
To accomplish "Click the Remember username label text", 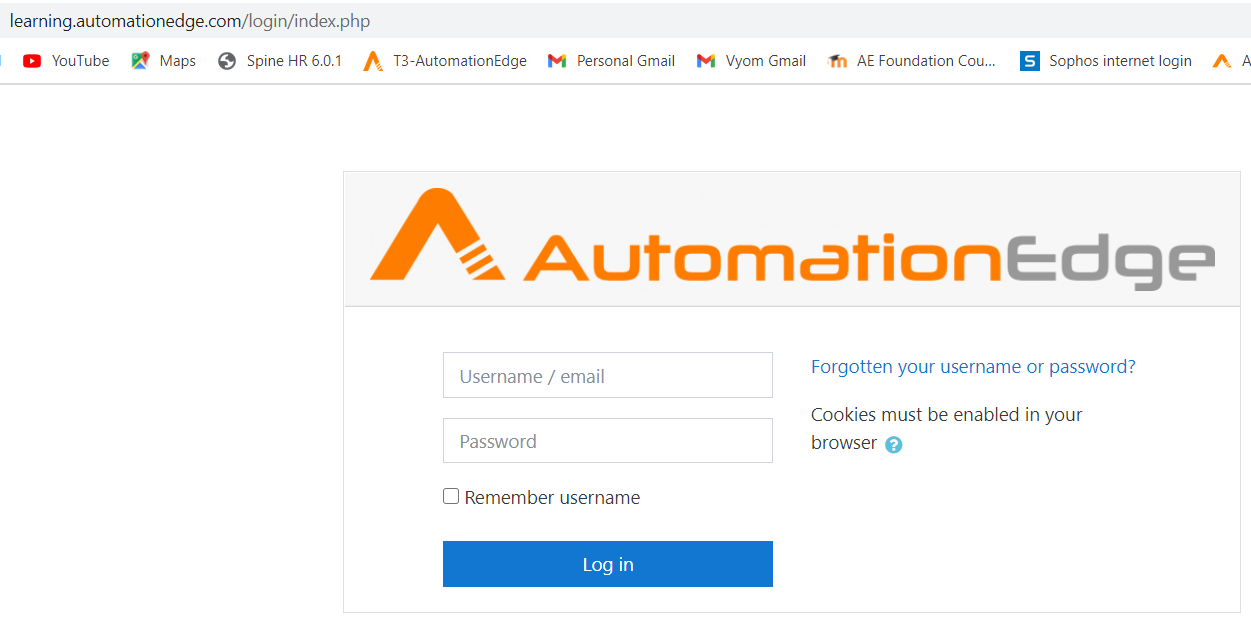I will tap(552, 498).
